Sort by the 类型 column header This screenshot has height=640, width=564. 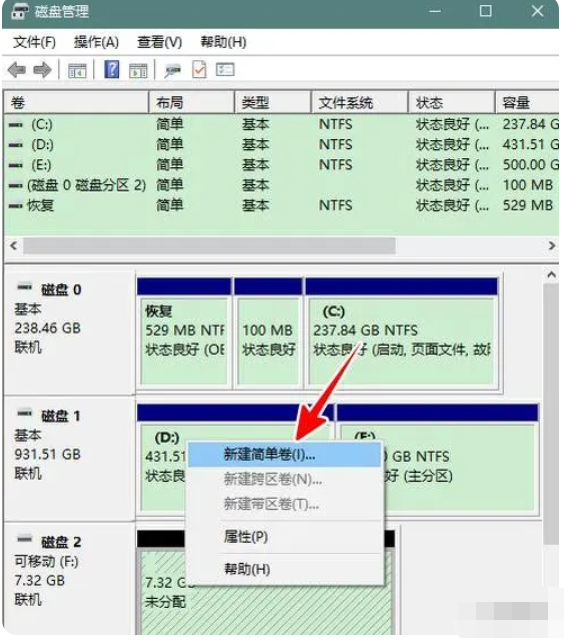click(272, 102)
